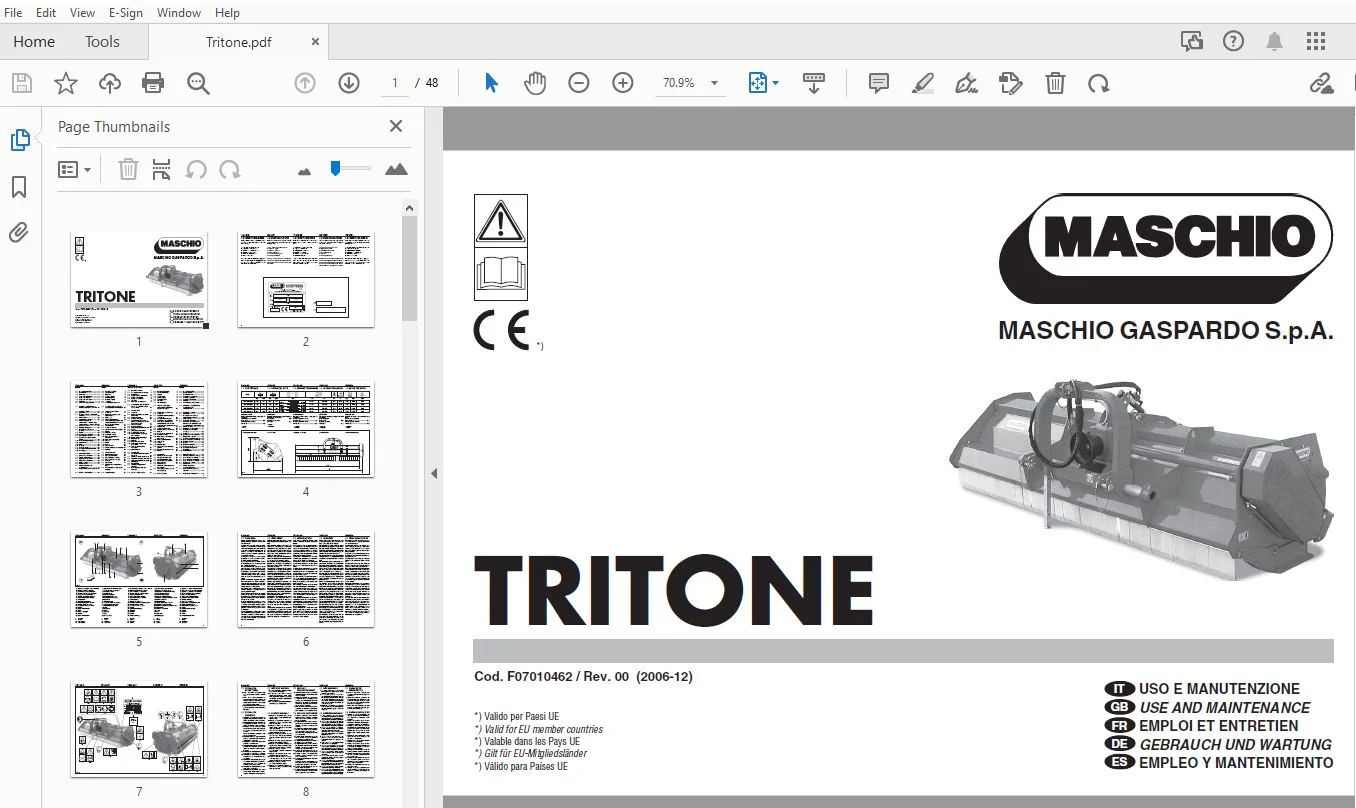Image resolution: width=1356 pixels, height=808 pixels.
Task: Open the Edit menu
Action: click(46, 13)
